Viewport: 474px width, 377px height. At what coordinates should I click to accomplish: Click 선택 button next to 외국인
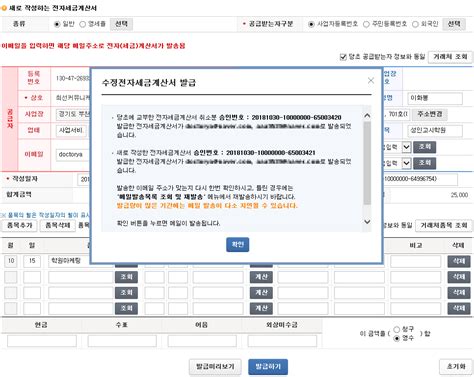tap(454, 24)
